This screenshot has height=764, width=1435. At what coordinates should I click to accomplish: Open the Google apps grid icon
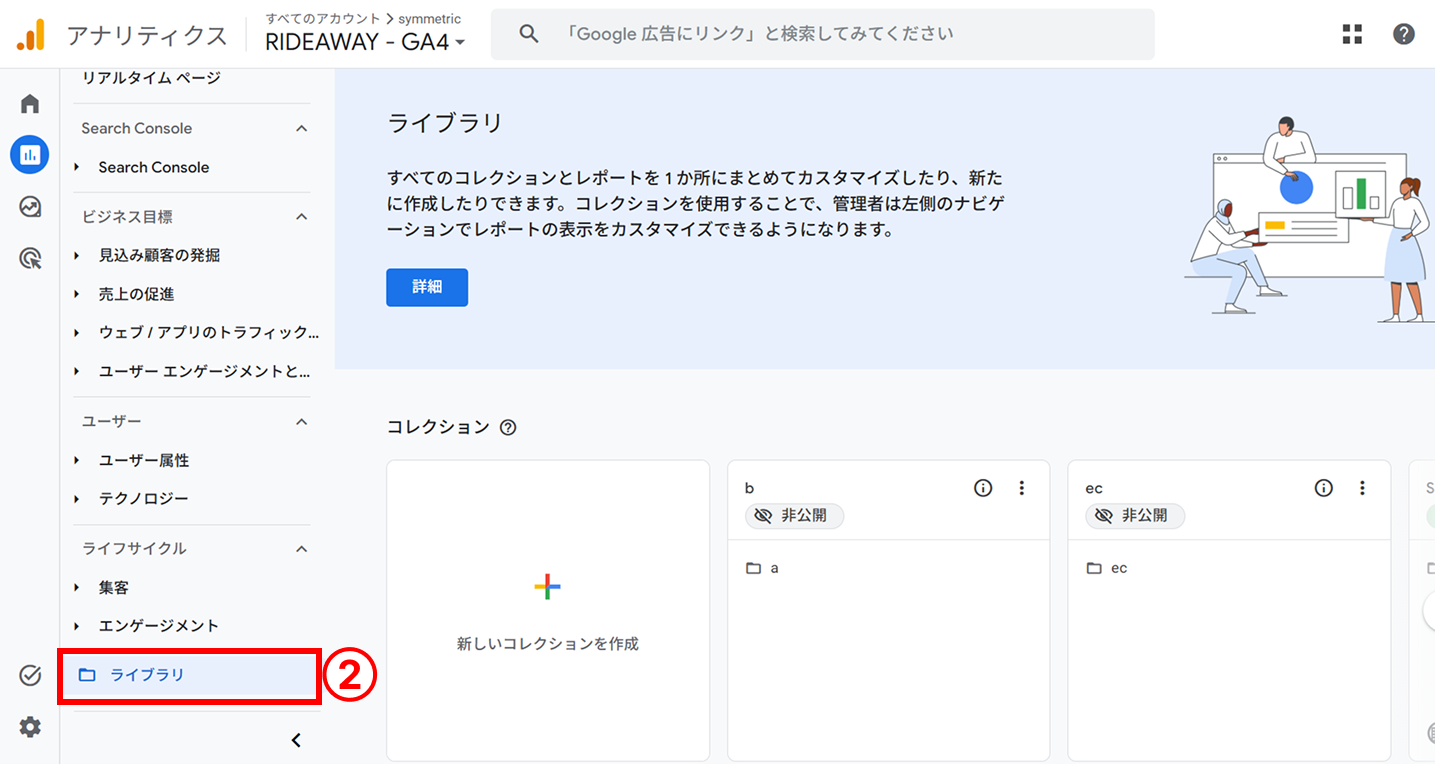pyautogui.click(x=1352, y=34)
